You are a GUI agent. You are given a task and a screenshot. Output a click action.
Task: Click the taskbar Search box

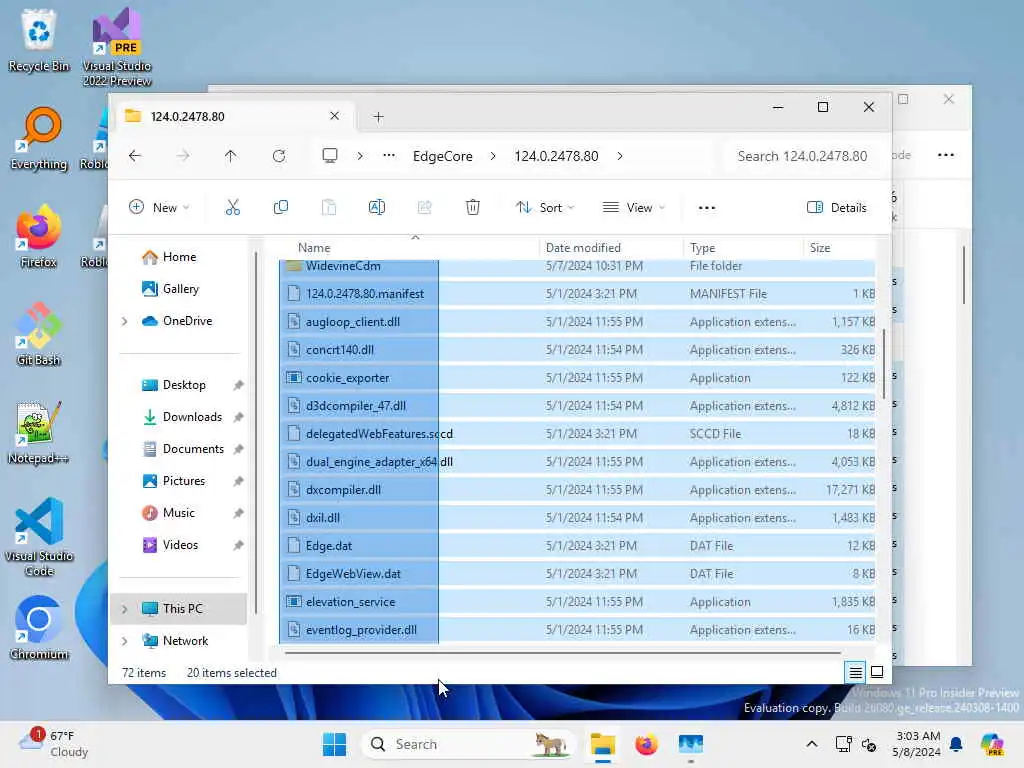[469, 744]
